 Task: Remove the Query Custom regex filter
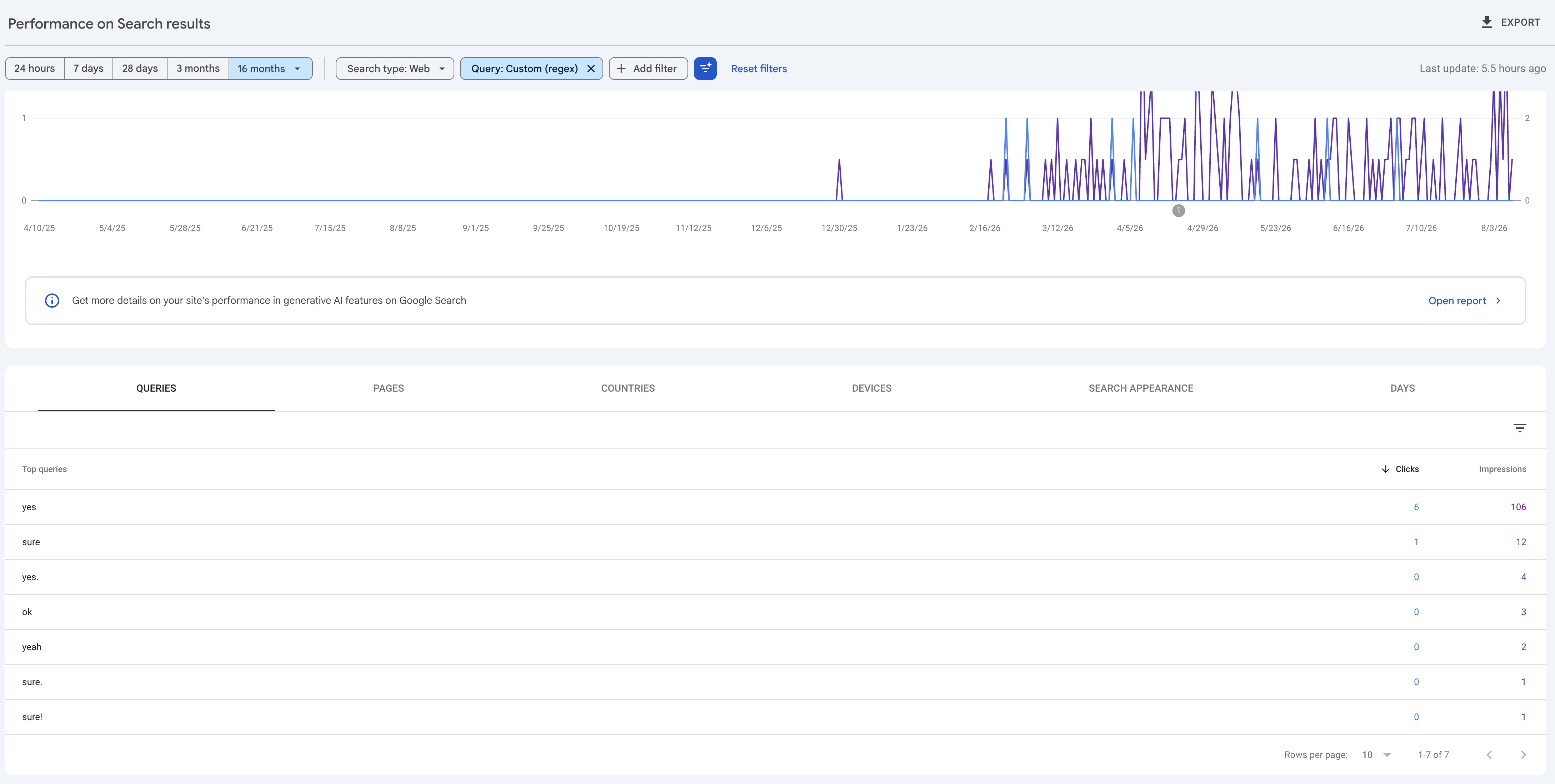[x=591, y=69]
